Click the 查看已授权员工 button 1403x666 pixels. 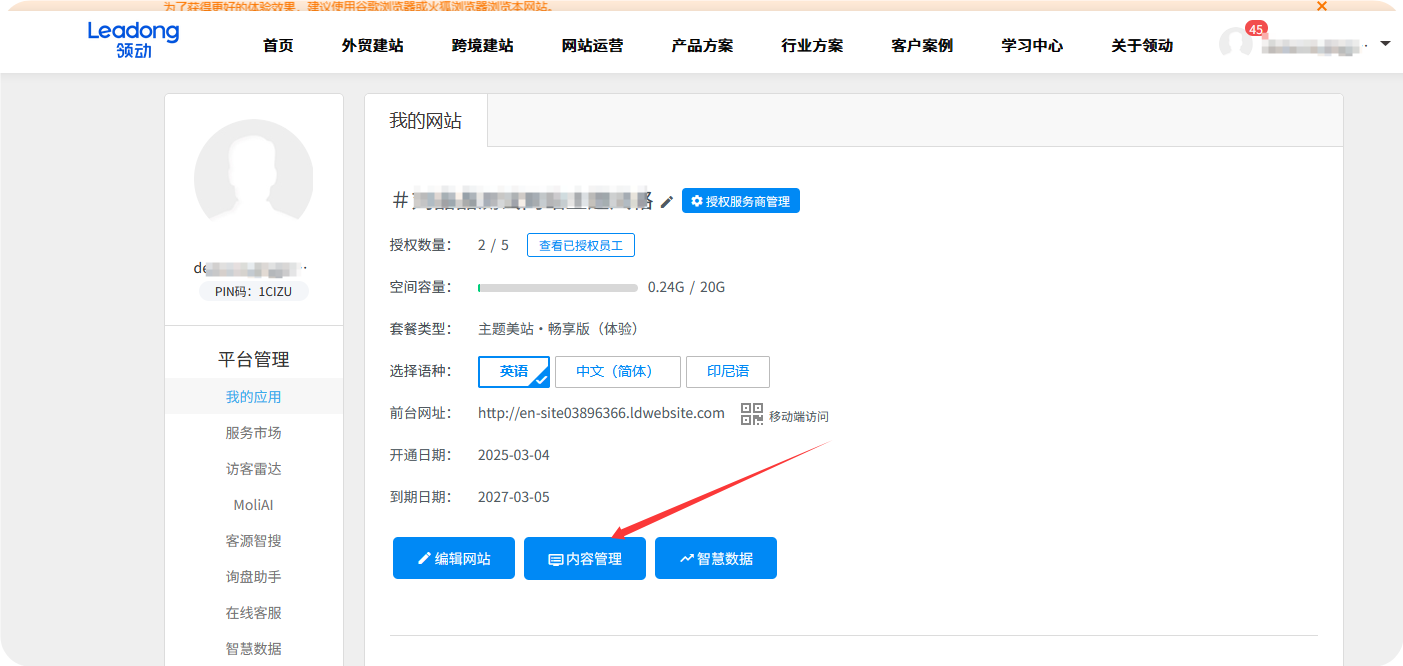pos(581,245)
